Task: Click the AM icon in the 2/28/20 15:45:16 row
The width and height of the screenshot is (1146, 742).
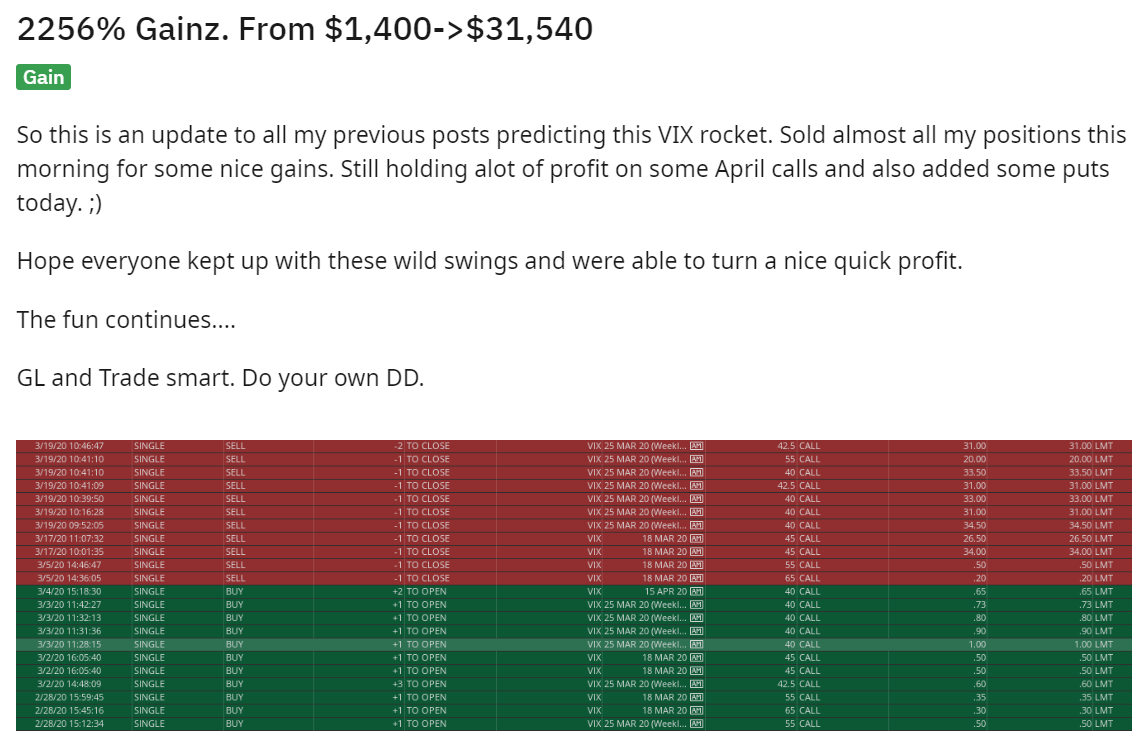Action: pyautogui.click(x=697, y=710)
